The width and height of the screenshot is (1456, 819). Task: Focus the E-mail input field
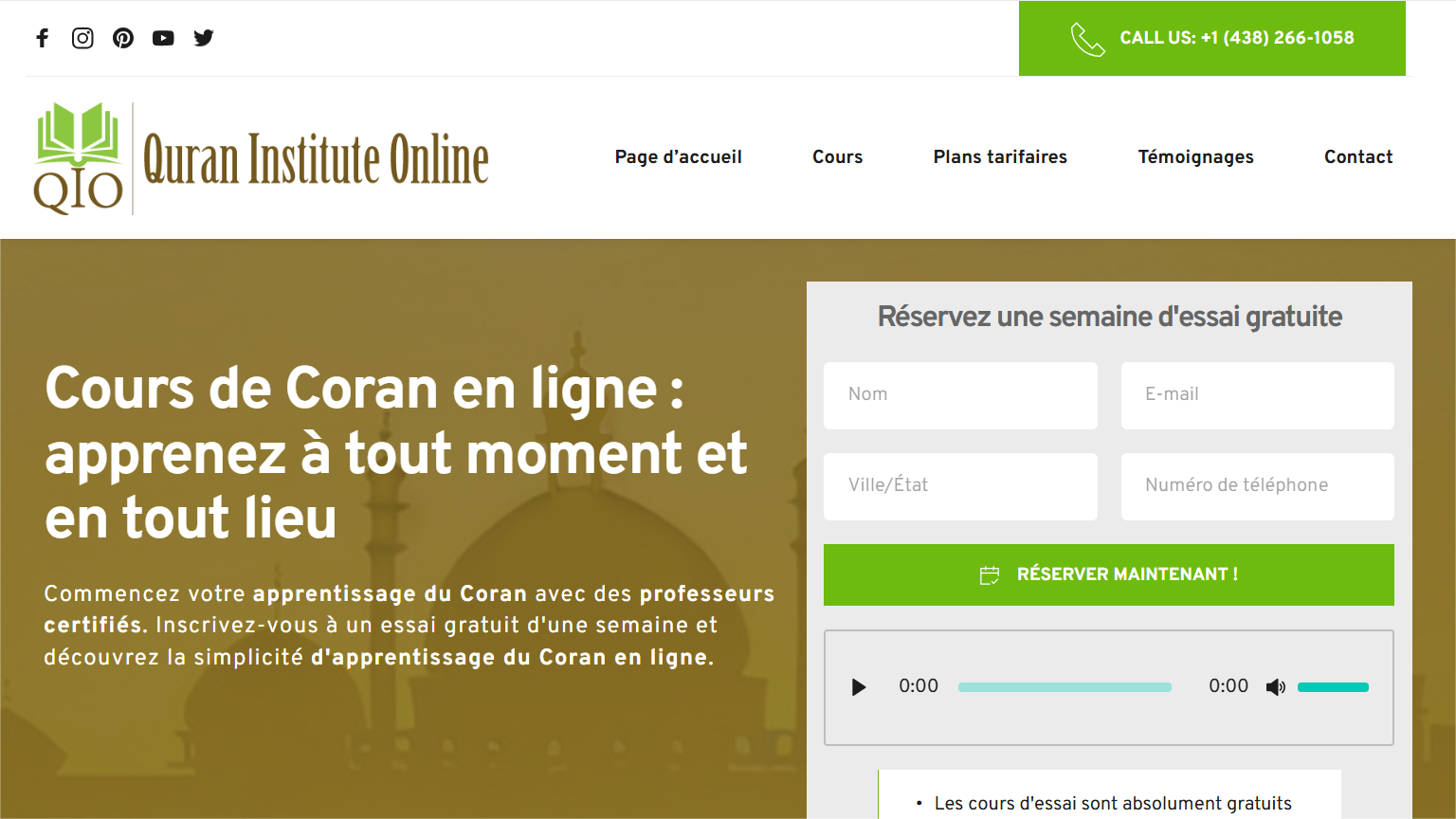click(x=1257, y=395)
